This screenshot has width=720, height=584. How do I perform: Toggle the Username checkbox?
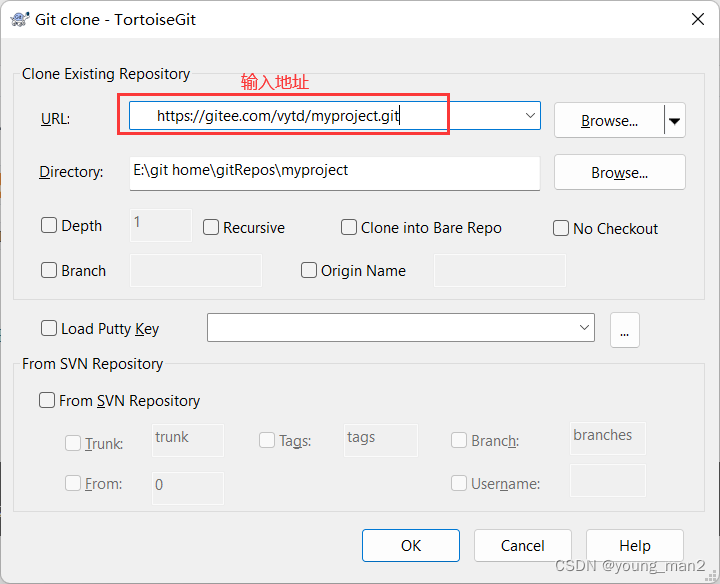[459, 483]
